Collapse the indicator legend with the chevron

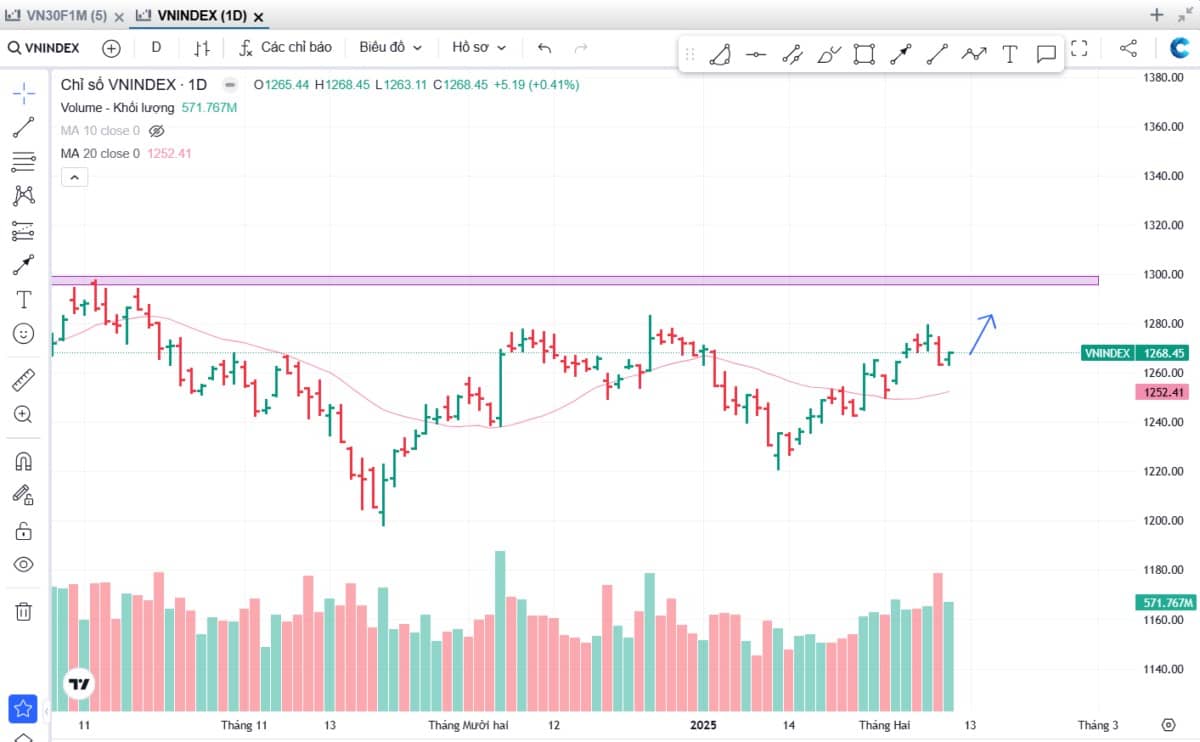coord(75,177)
